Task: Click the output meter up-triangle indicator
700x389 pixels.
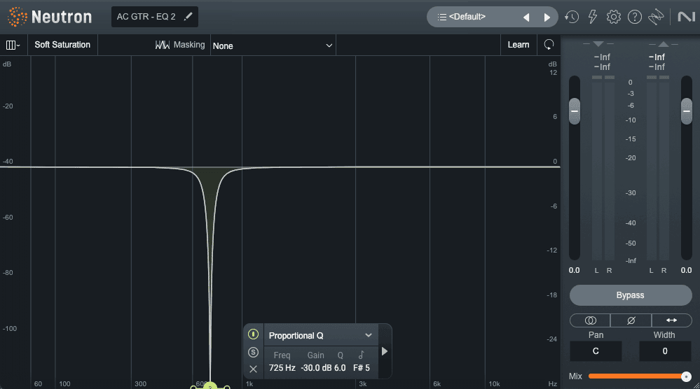Action: [x=663, y=44]
